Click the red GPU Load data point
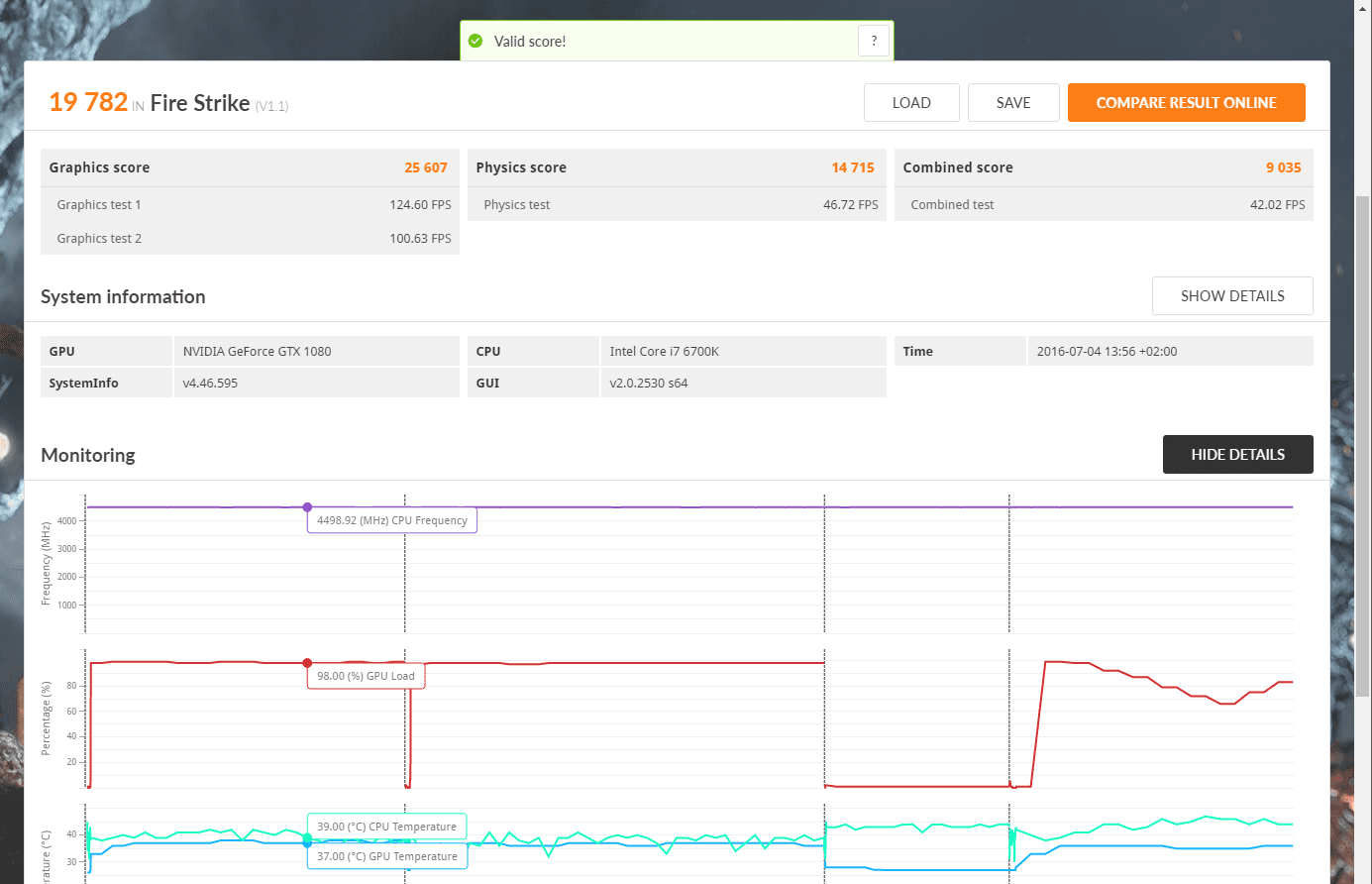The height and width of the screenshot is (884, 1372). (307, 663)
